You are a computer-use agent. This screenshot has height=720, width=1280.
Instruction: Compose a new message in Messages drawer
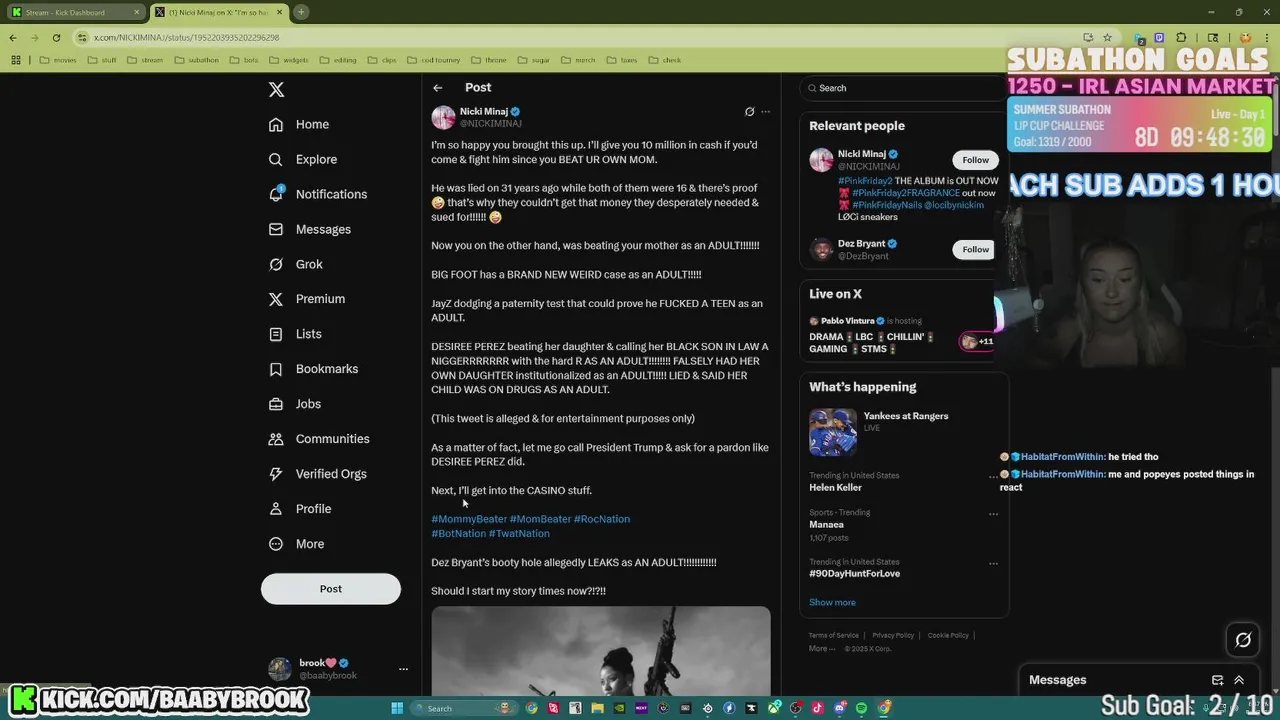[1217, 680]
